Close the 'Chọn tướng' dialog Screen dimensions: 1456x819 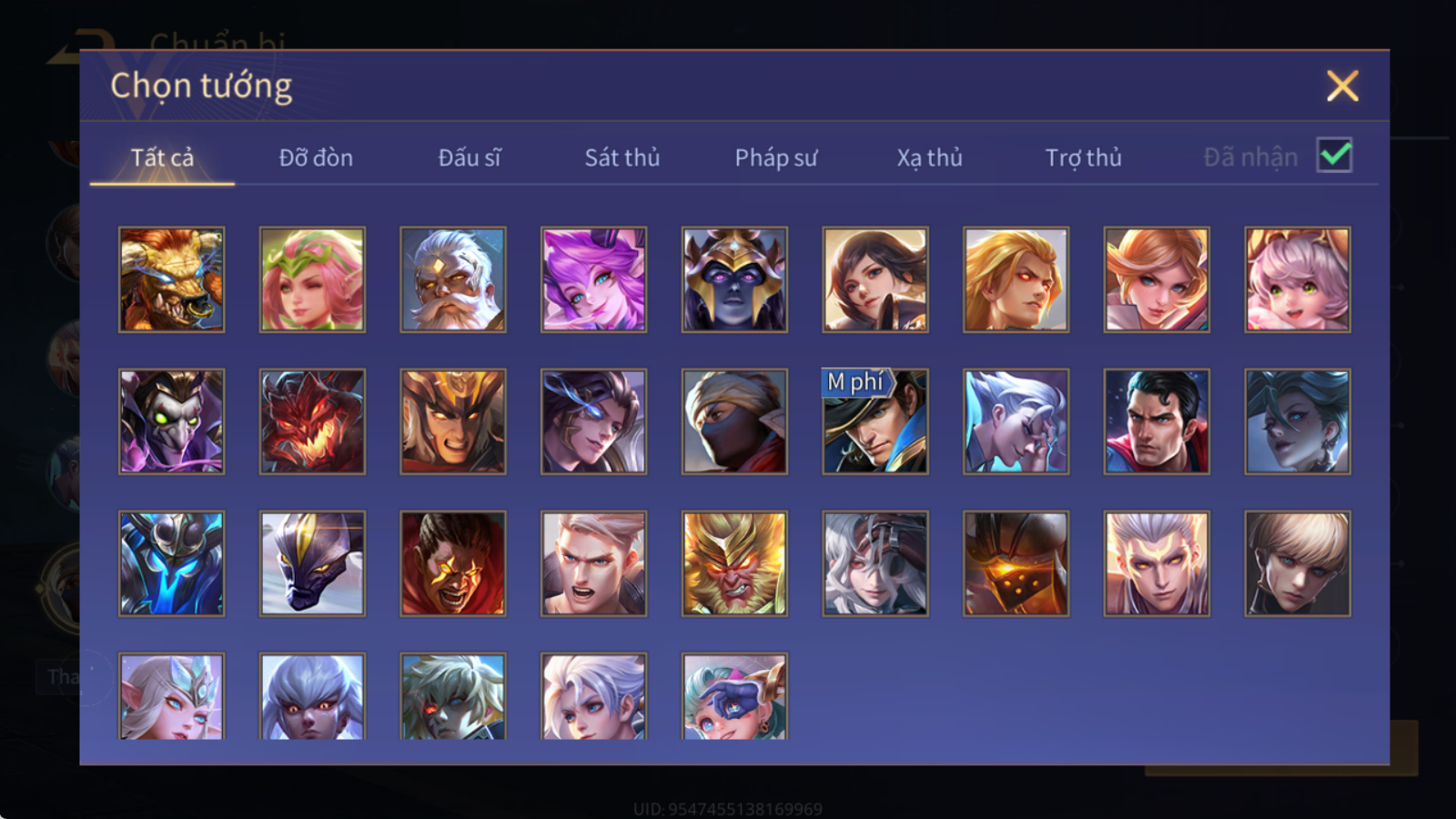(x=1342, y=86)
